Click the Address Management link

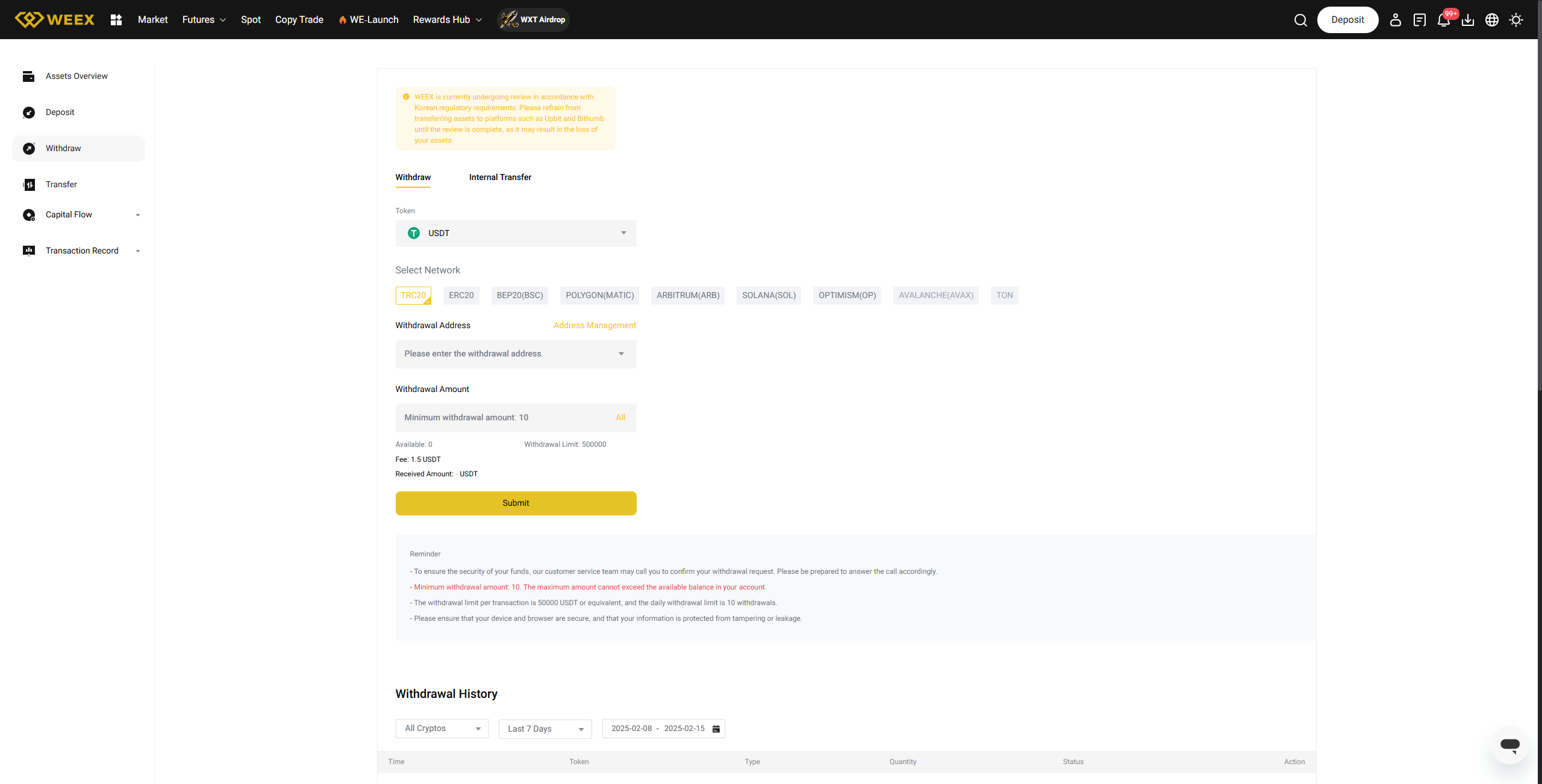[x=595, y=325]
